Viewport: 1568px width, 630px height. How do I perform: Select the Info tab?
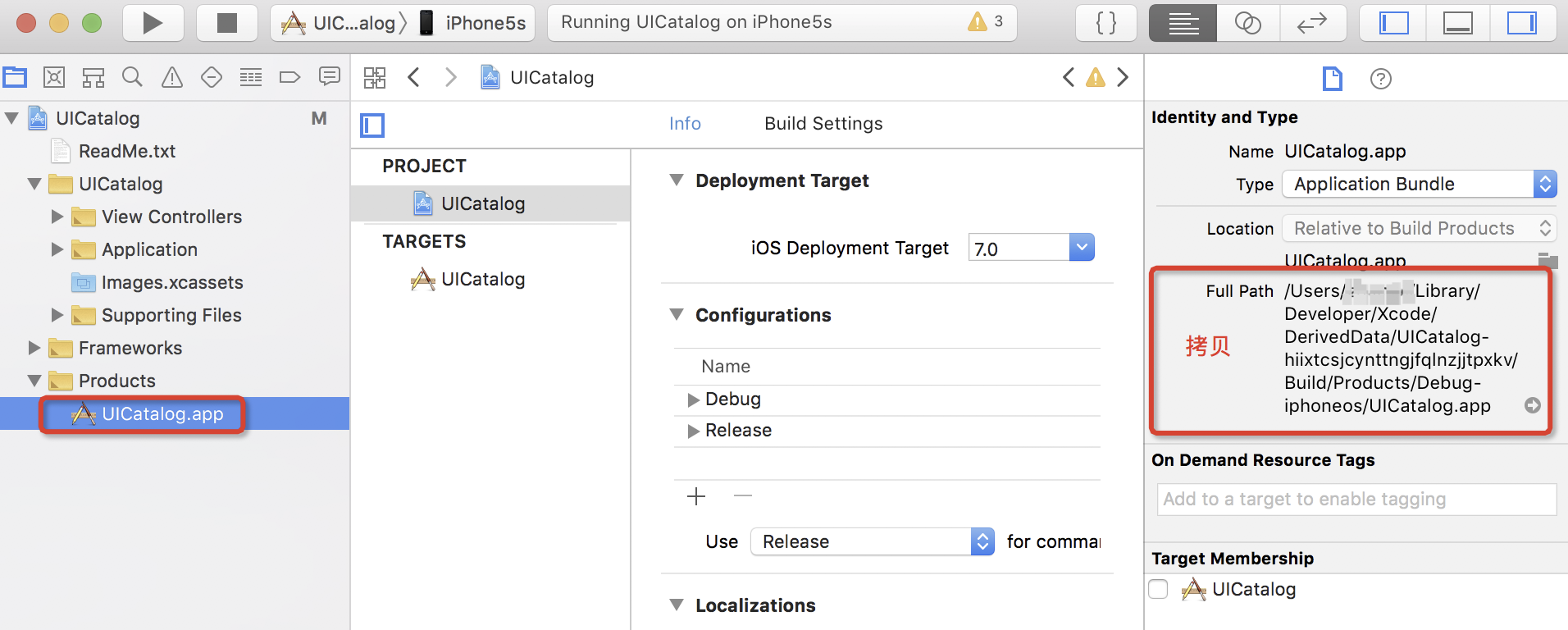click(x=685, y=124)
